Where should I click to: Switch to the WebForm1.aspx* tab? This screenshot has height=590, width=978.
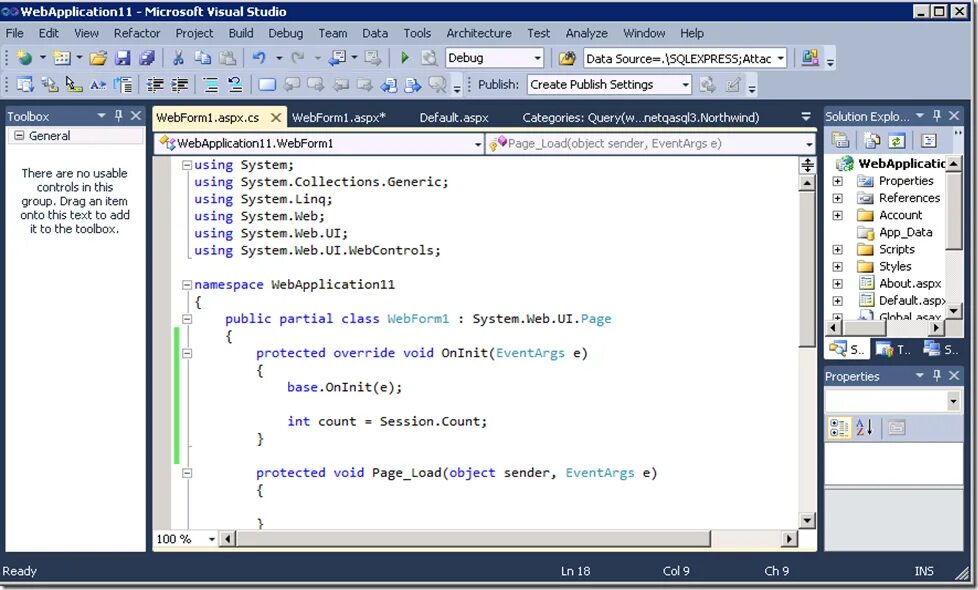point(339,117)
